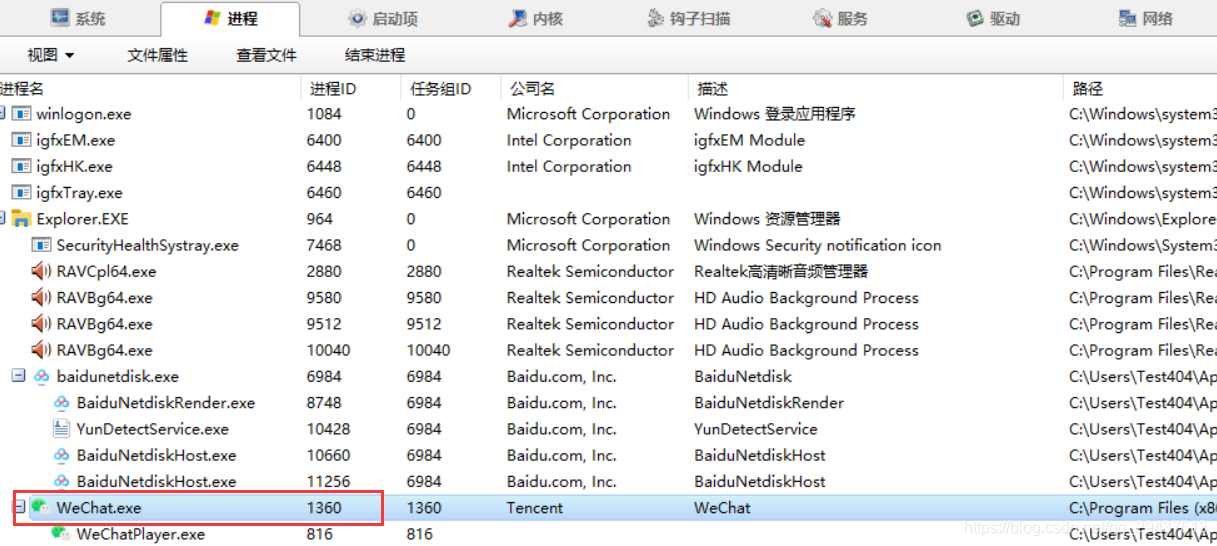This screenshot has height=546, width=1217.
Task: Click the igfxTray.exe process icon
Action: coord(22,192)
